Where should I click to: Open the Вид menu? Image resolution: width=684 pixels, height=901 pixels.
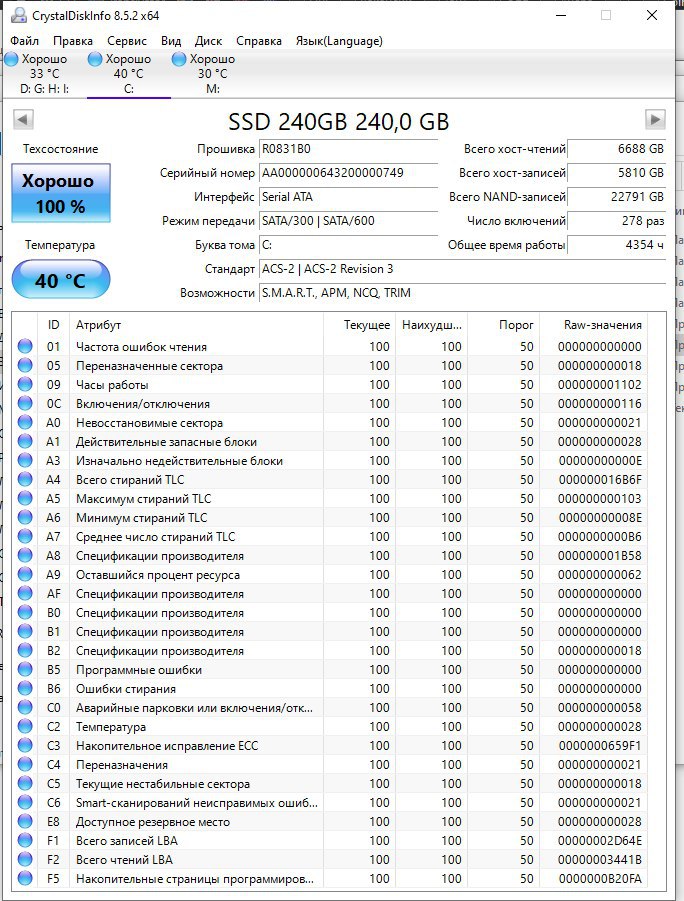(x=171, y=41)
